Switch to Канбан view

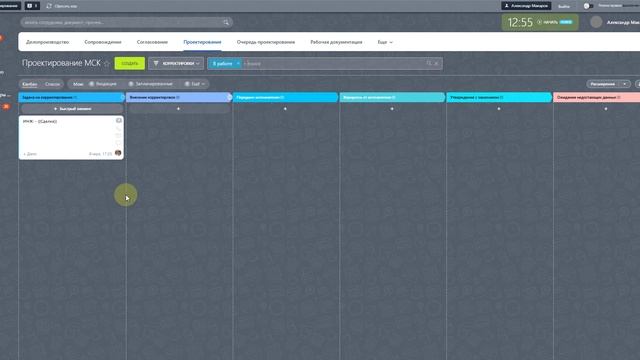30,84
